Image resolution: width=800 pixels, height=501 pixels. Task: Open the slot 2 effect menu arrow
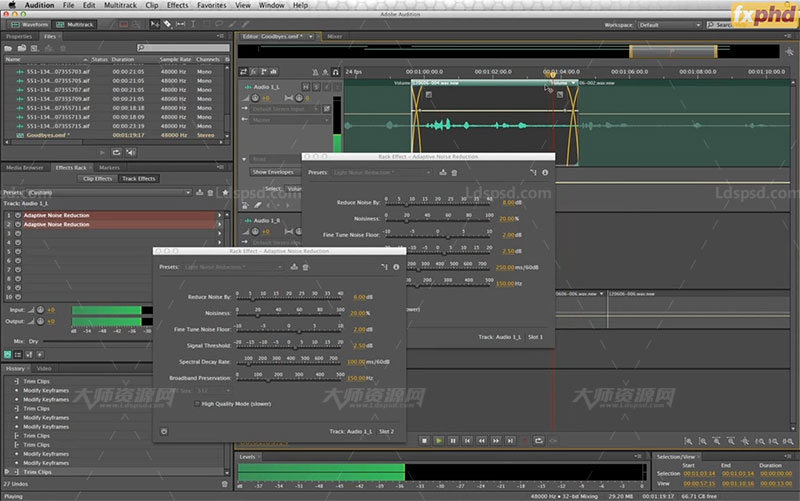(220, 224)
